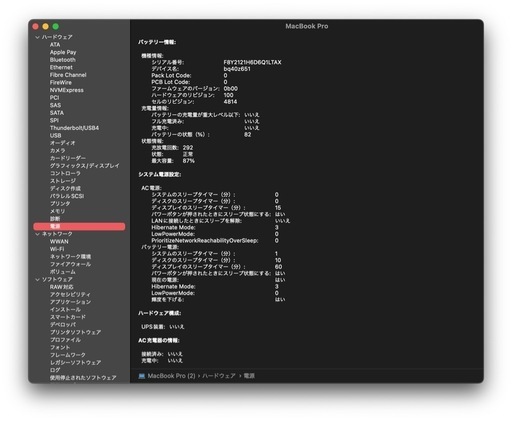512x421 pixels.
Task: Open the コントローラ entry
Action: [65, 173]
